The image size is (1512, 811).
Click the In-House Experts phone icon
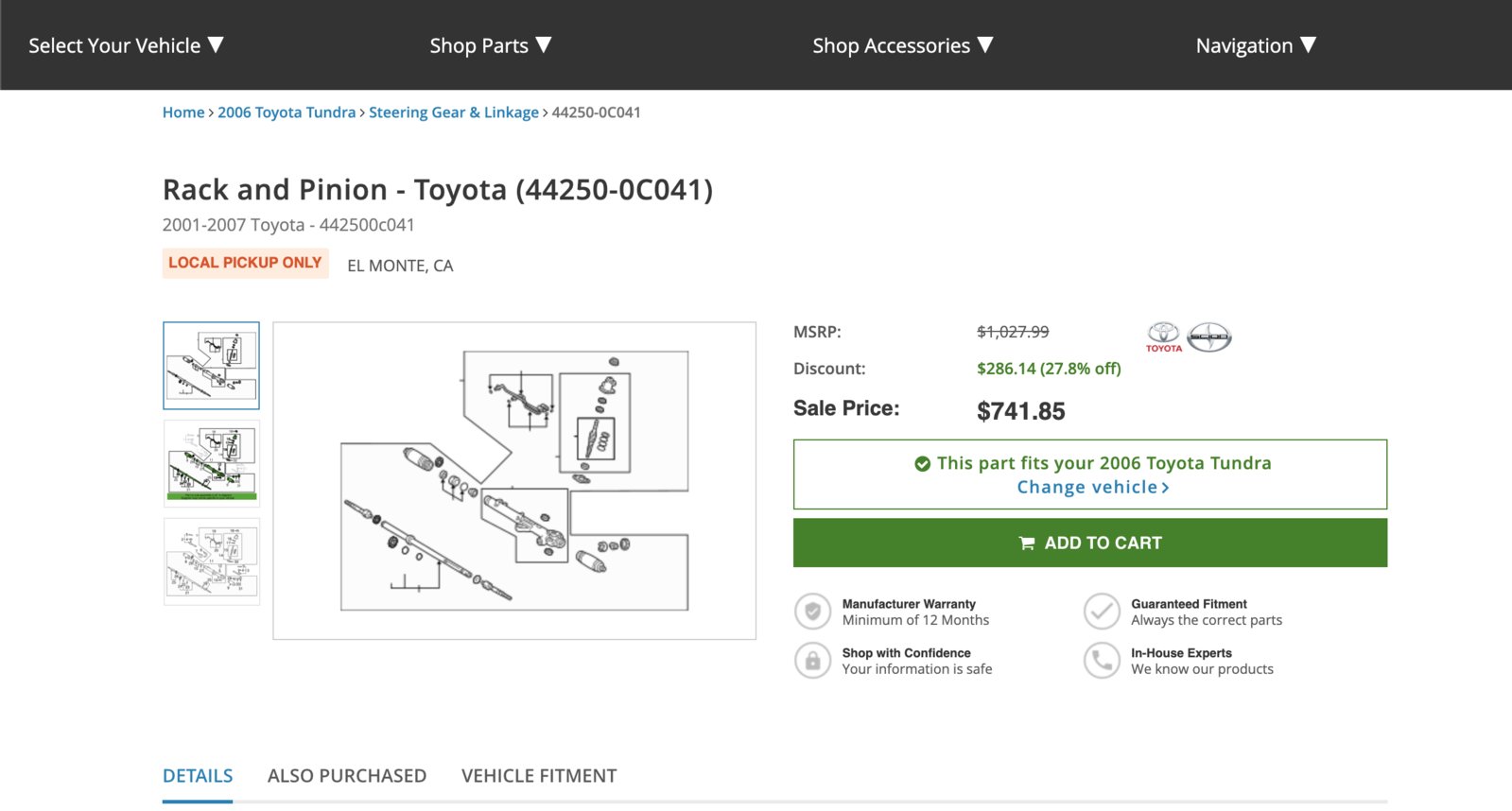(1102, 661)
